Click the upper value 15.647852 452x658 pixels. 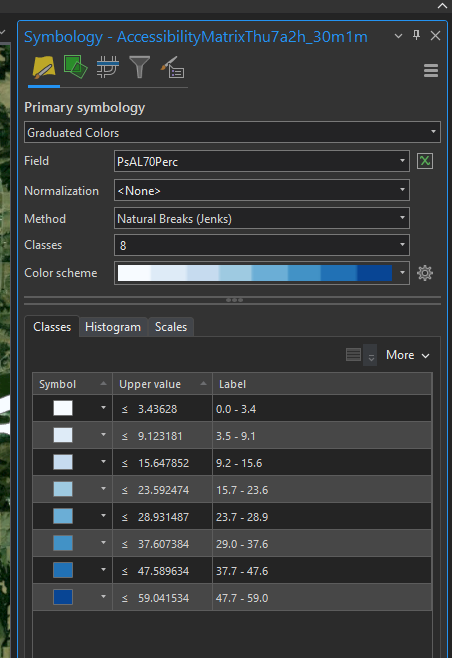163,463
